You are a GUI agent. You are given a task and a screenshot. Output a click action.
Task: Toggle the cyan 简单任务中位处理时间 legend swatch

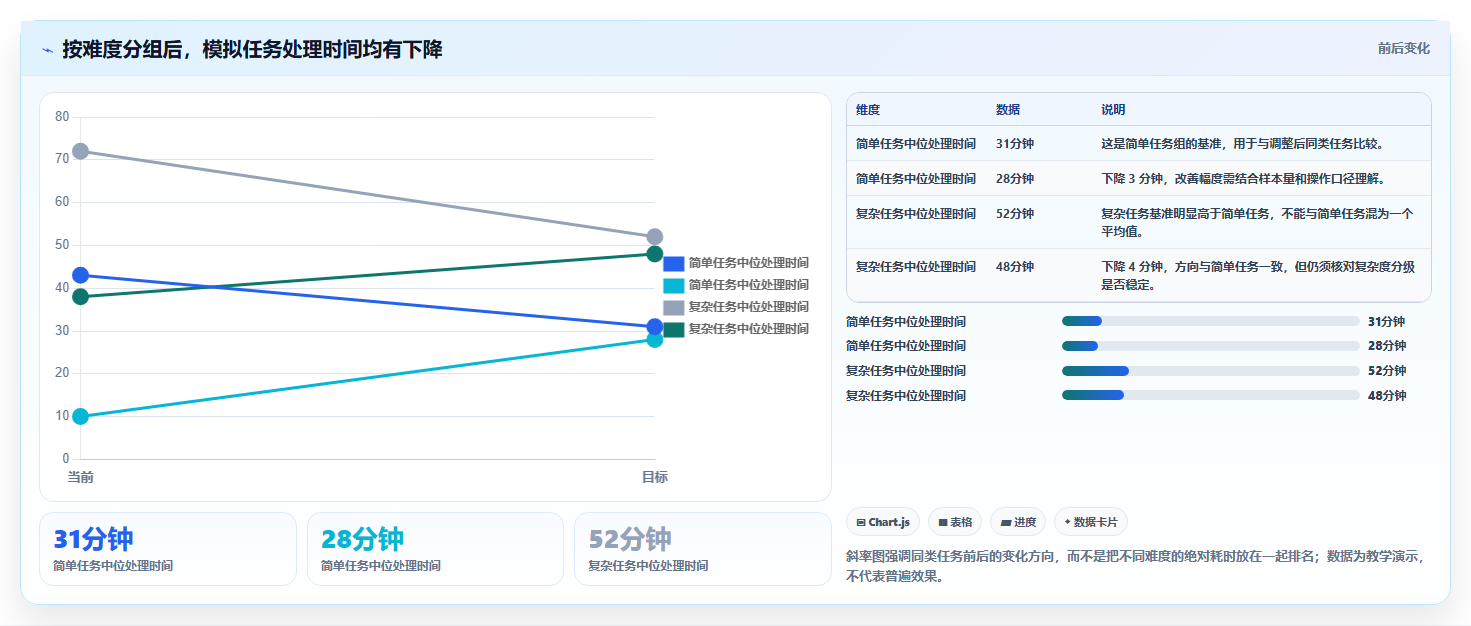coord(674,285)
